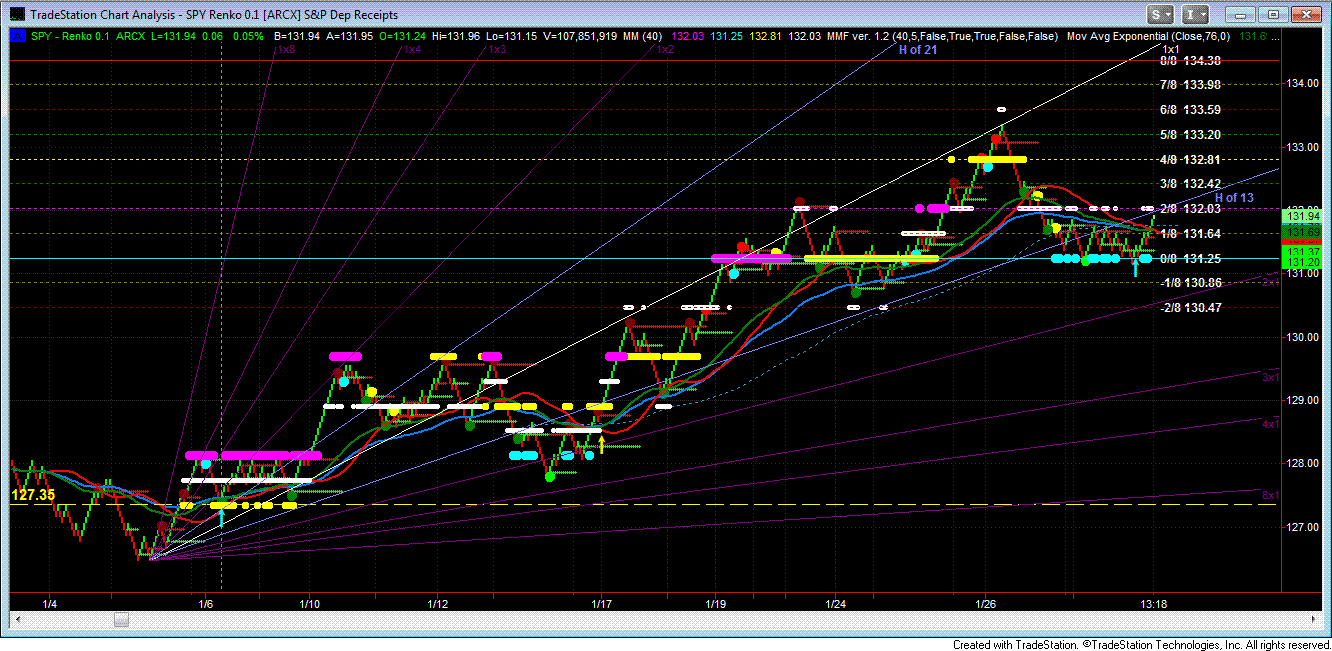
Task: Click the '3/8 132.42' Murrey level label
Action: pyautogui.click(x=1190, y=184)
